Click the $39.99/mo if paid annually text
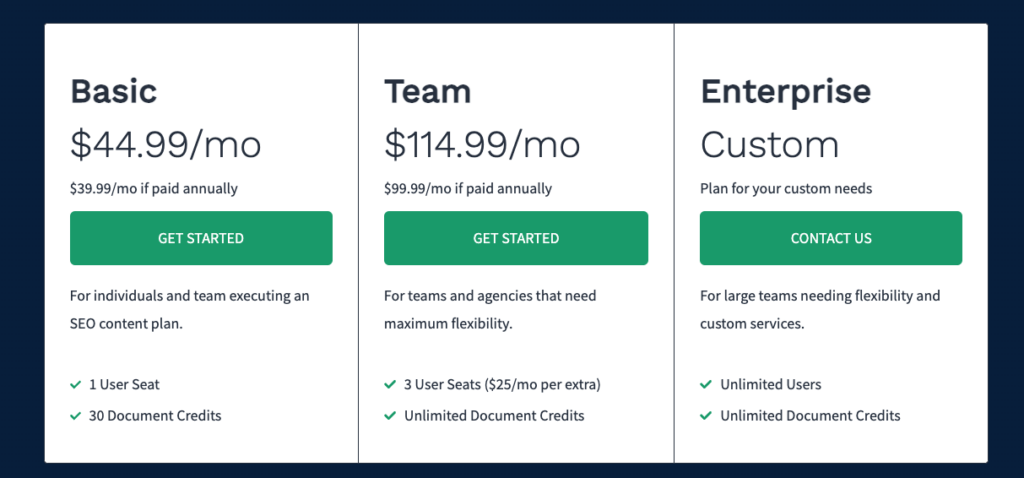 154,189
